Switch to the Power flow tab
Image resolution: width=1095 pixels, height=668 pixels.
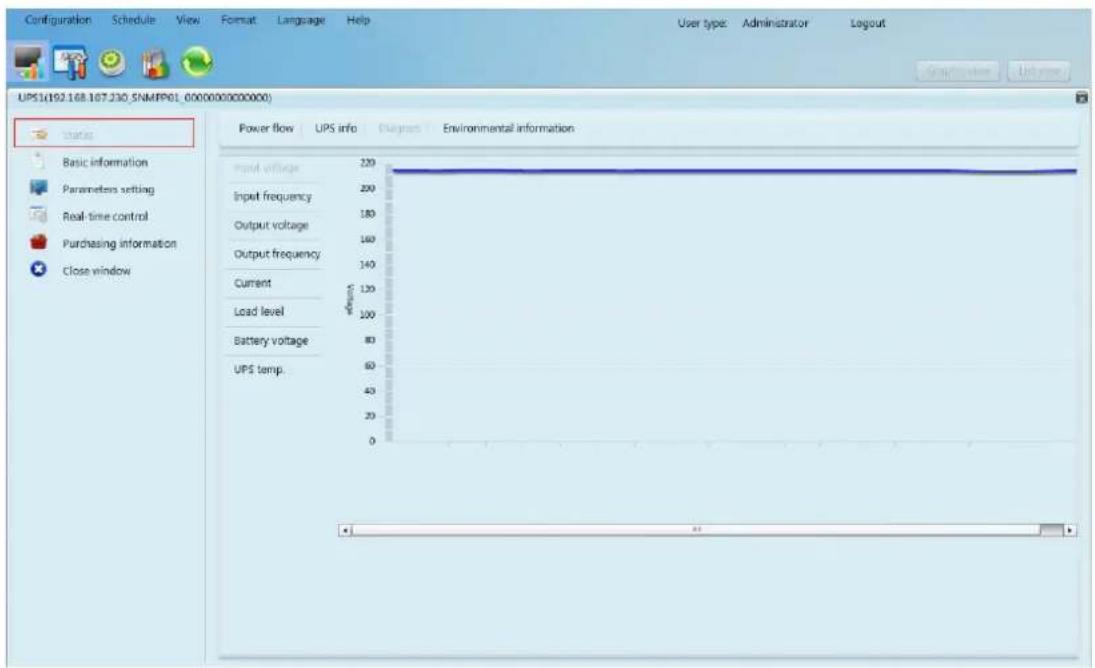coord(266,128)
